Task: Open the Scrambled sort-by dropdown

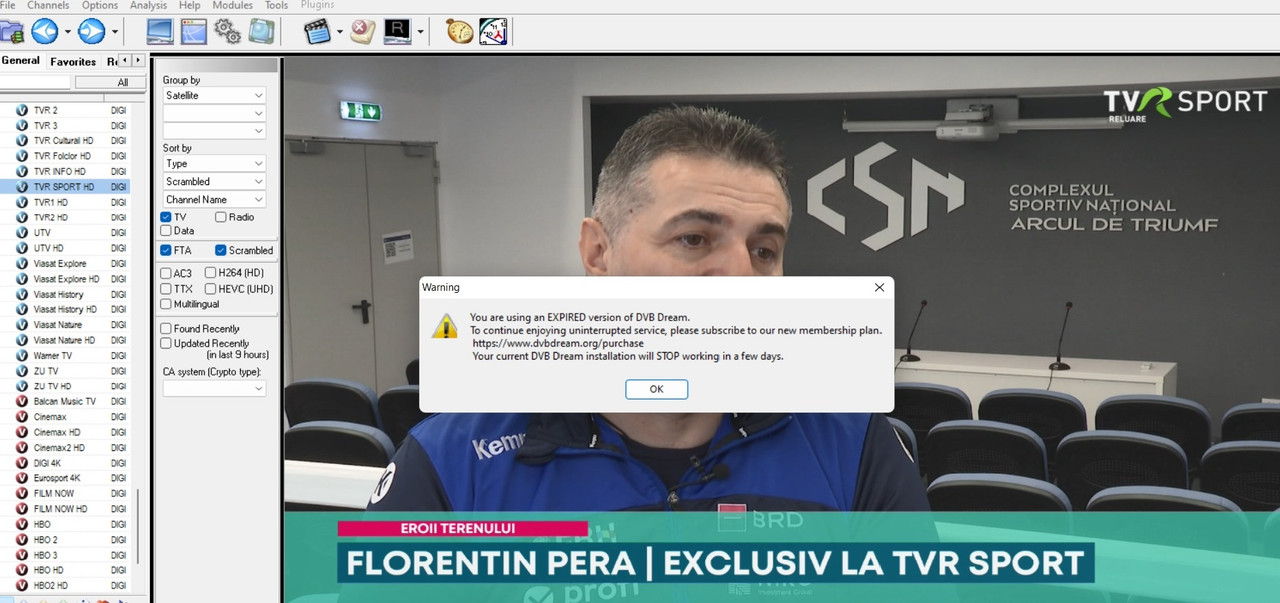Action: pos(215,181)
